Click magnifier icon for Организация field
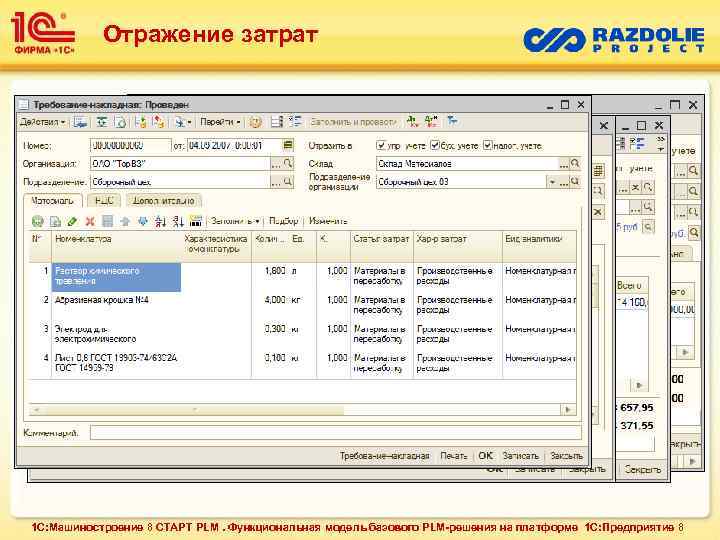 coord(288,164)
